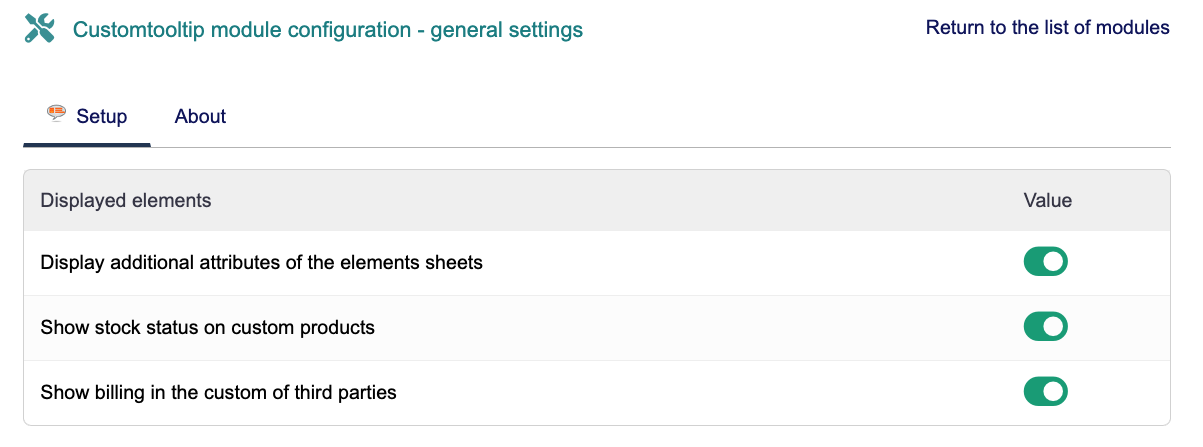Screen dimensions: 1203x447
Task: Switch off billing in third parties toggle
Action: (x=1045, y=391)
